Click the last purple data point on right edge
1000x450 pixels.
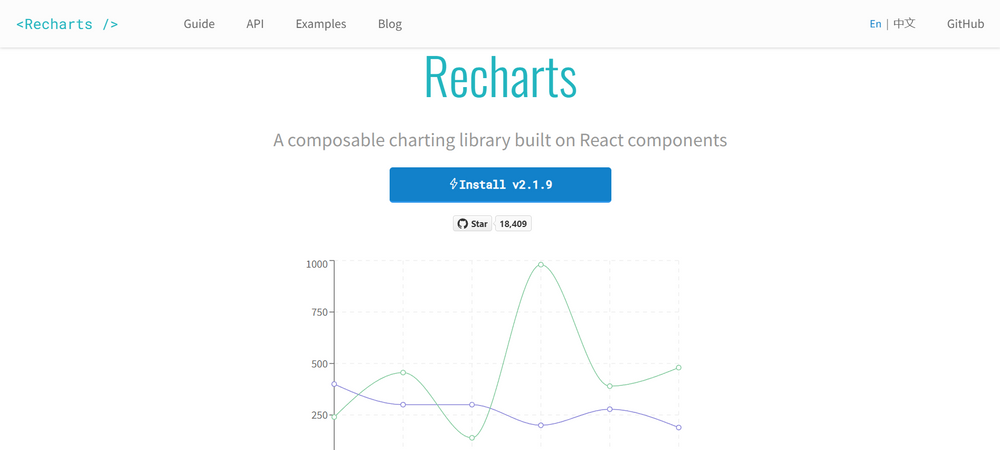[679, 428]
